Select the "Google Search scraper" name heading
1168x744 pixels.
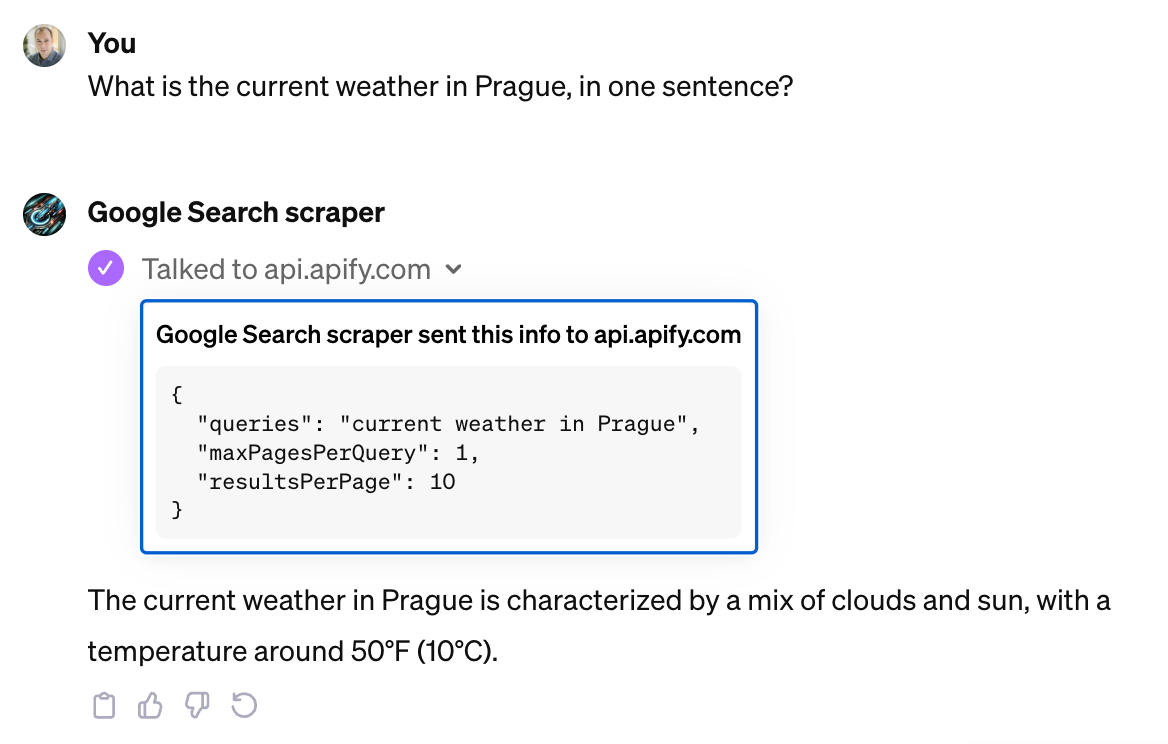tap(236, 213)
